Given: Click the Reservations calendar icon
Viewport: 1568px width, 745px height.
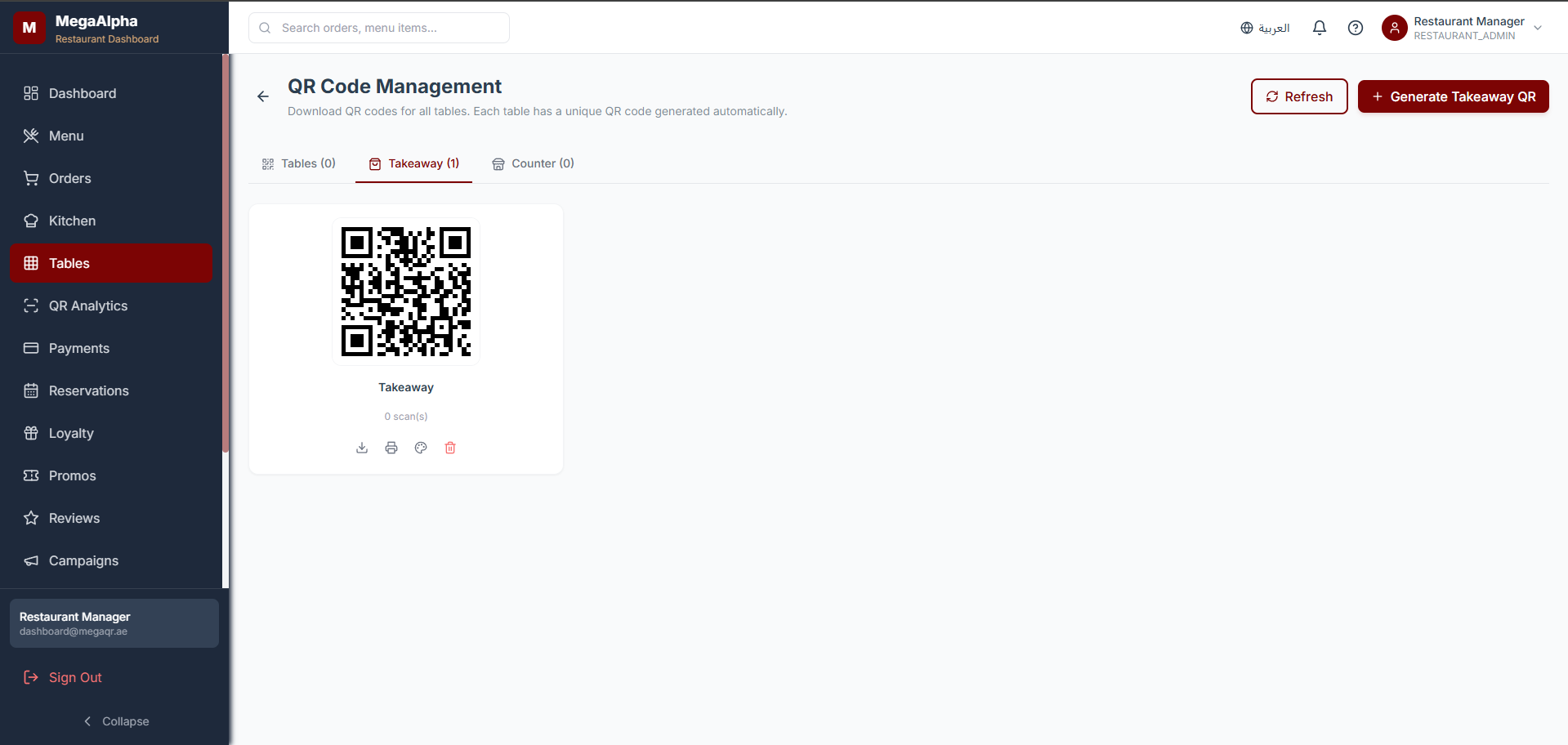Looking at the screenshot, I should coord(31,390).
